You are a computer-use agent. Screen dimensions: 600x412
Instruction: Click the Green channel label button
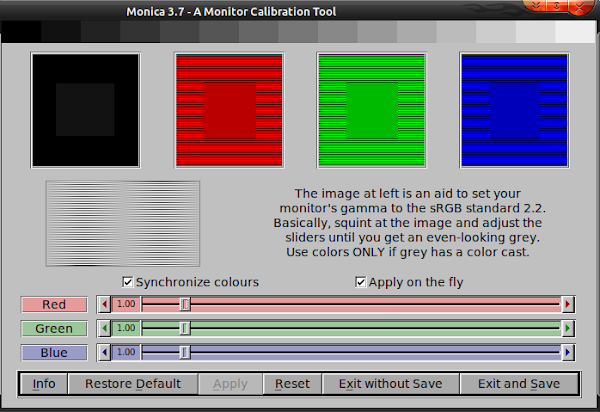pyautogui.click(x=54, y=329)
